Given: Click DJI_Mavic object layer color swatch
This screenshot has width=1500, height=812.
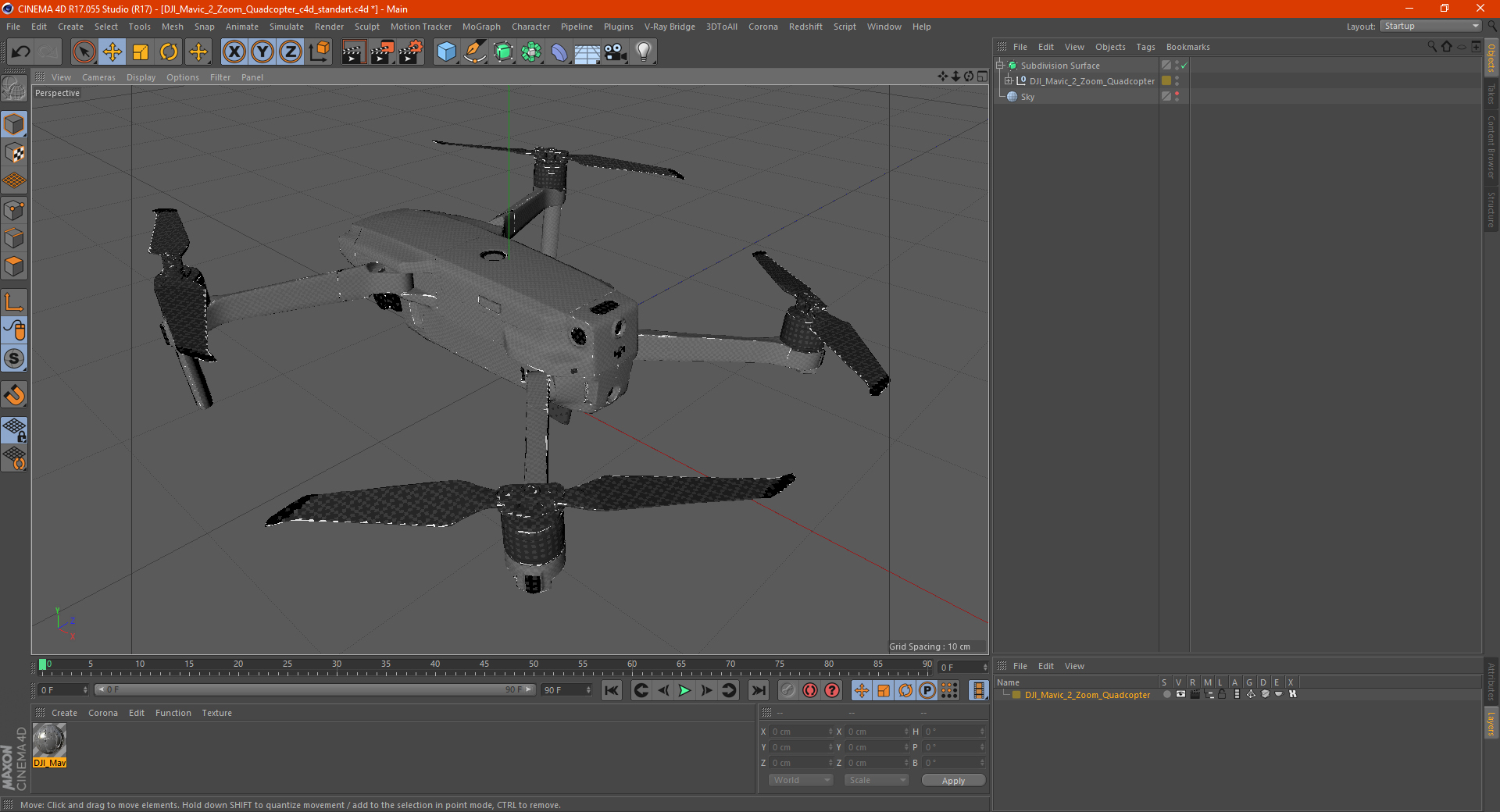Looking at the screenshot, I should pyautogui.click(x=1166, y=81).
